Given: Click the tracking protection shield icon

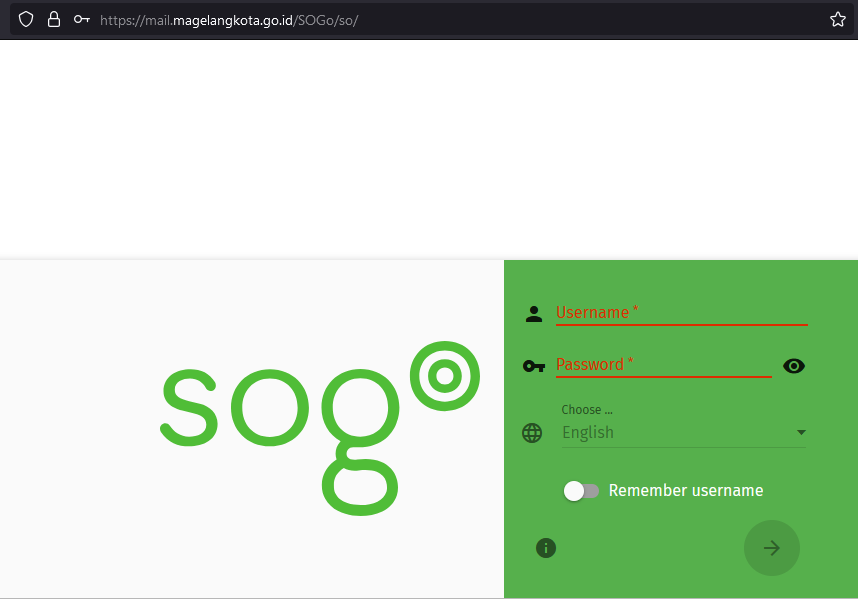Looking at the screenshot, I should [x=26, y=19].
